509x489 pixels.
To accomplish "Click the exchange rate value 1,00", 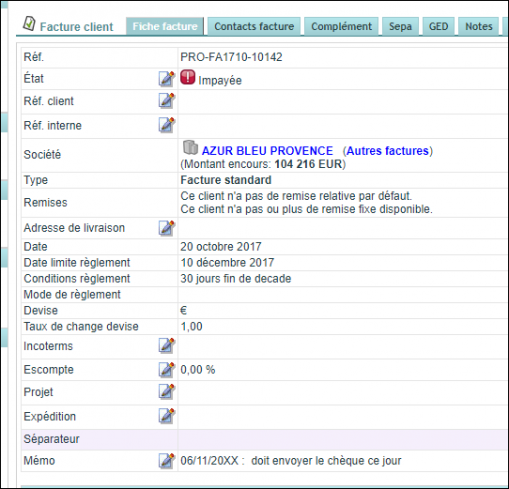I will (x=191, y=327).
